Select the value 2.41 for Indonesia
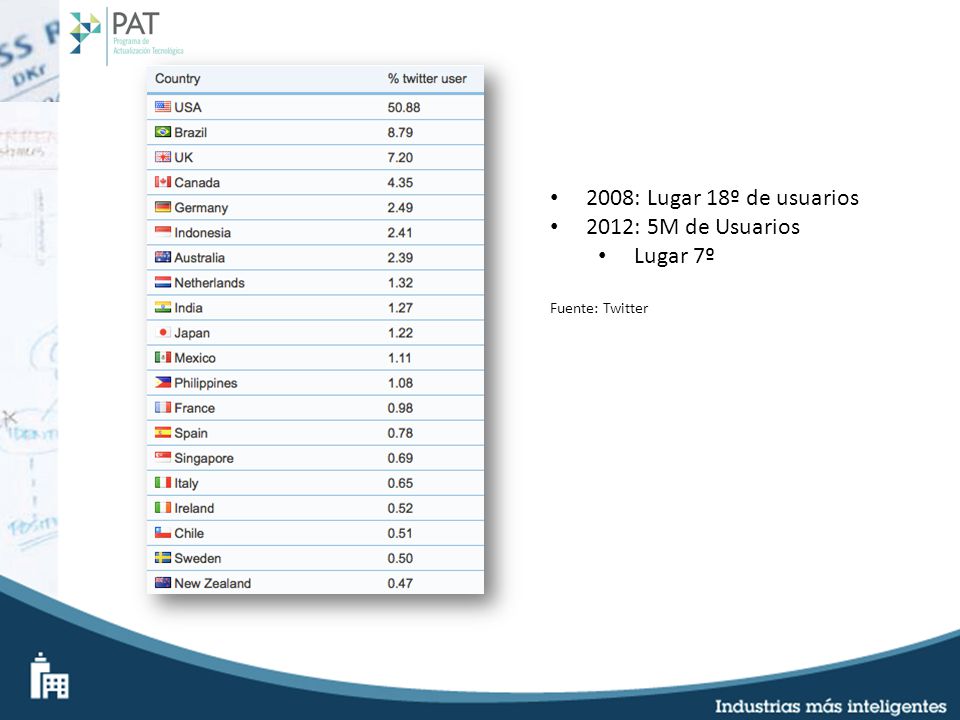The height and width of the screenshot is (720, 960). point(400,233)
